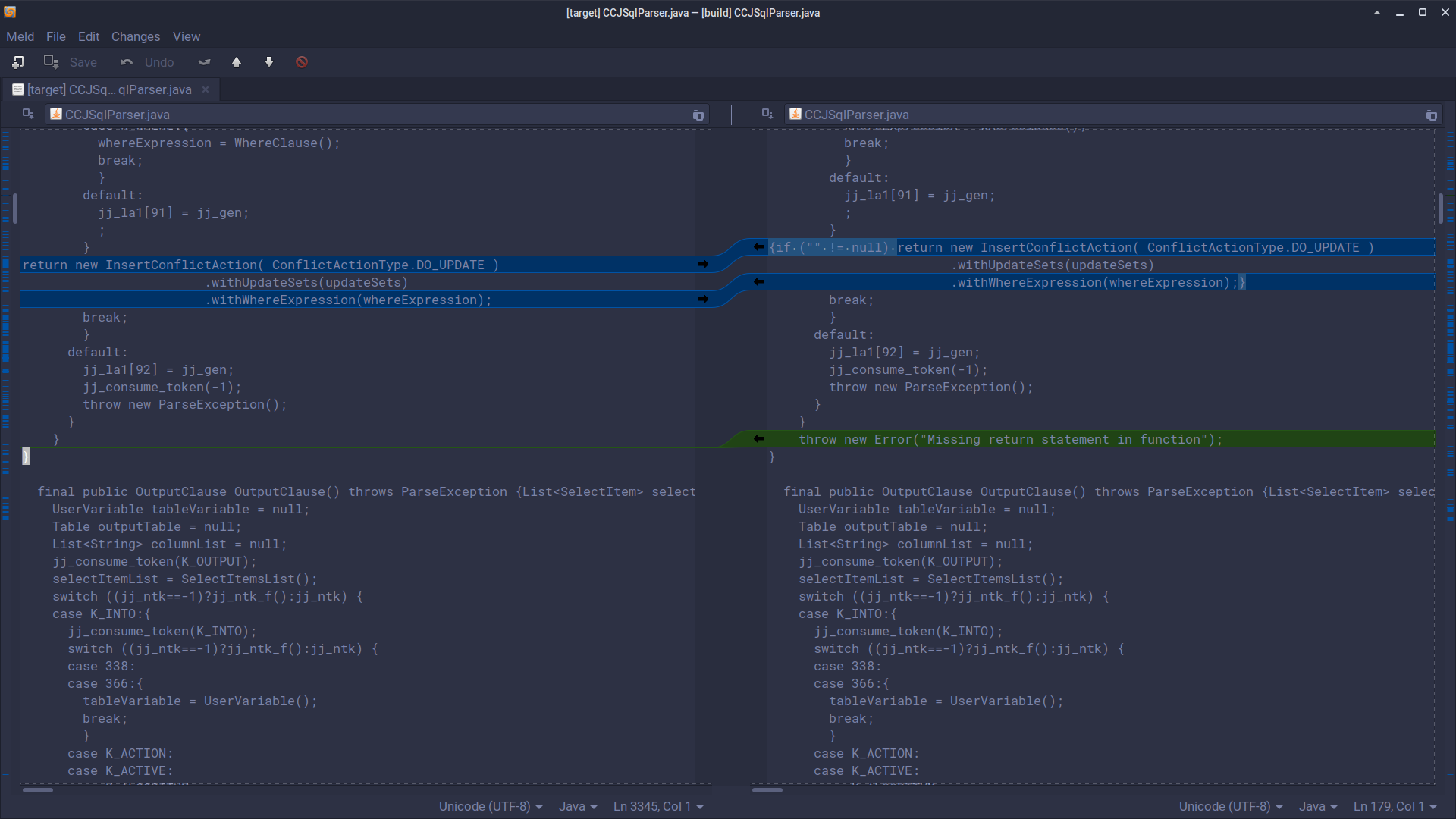Go to previous change with up arrow
The image size is (1456, 819).
click(x=237, y=62)
